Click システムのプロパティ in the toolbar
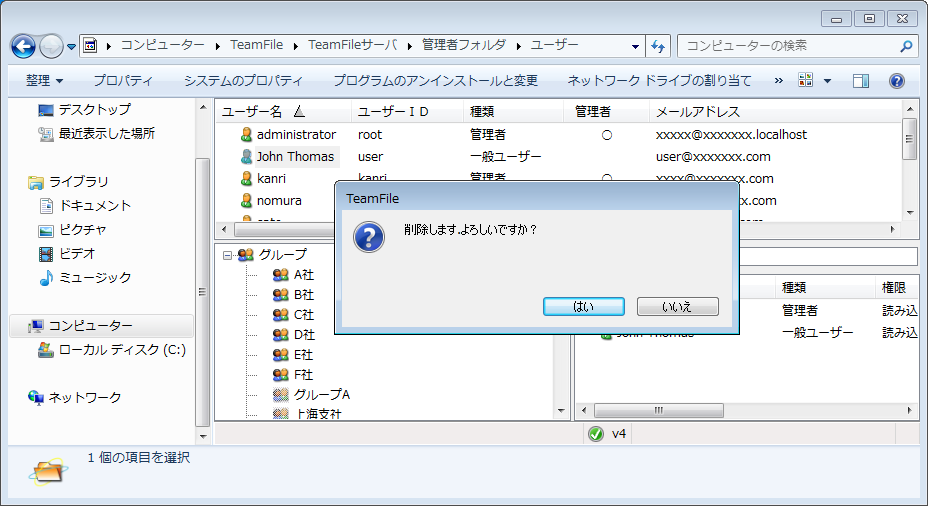 coord(243,80)
